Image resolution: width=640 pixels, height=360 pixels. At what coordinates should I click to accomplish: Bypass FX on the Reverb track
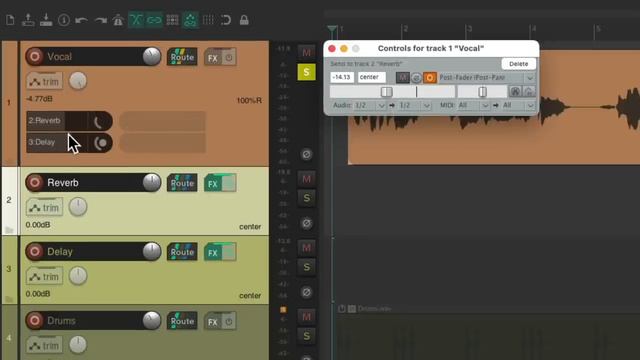tap(229, 183)
